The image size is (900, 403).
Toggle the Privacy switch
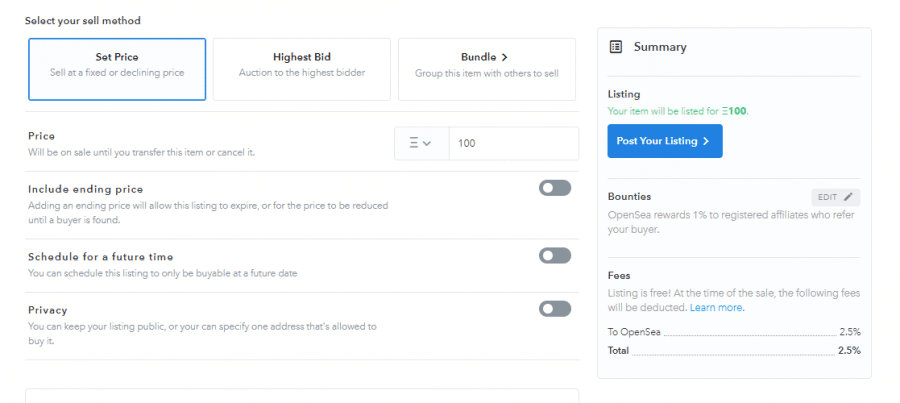tap(555, 309)
